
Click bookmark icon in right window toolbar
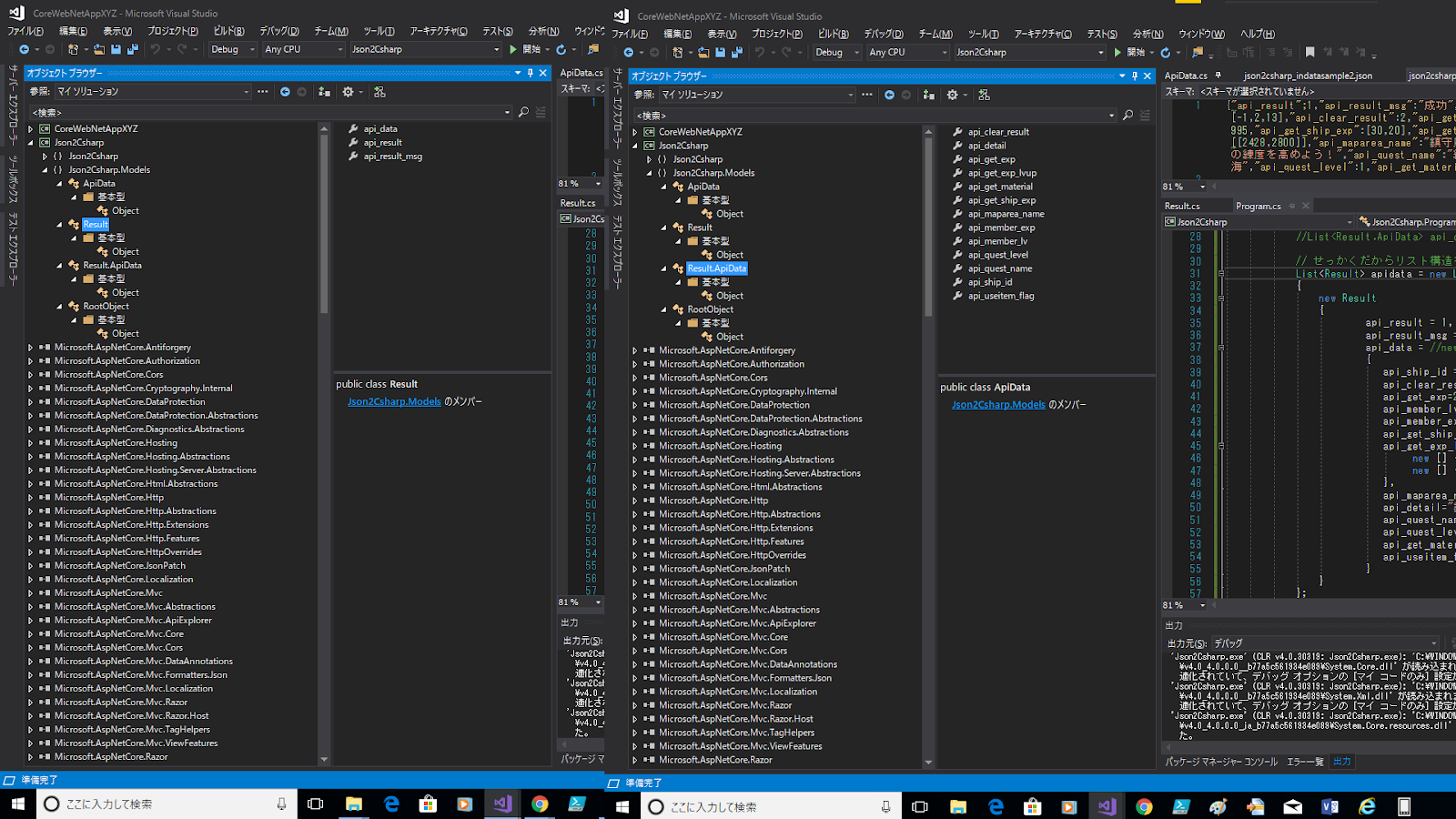1309,52
